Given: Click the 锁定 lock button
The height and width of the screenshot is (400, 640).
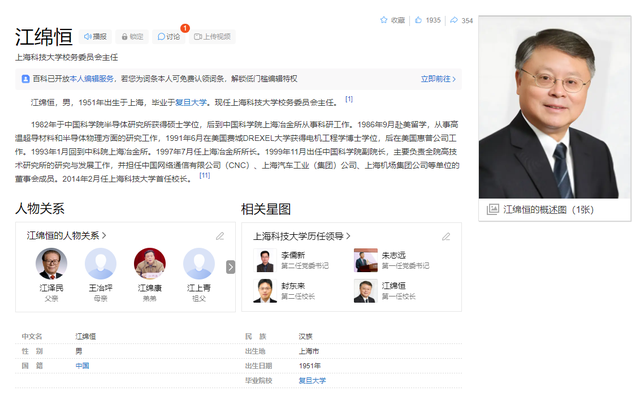Looking at the screenshot, I should pos(132,37).
